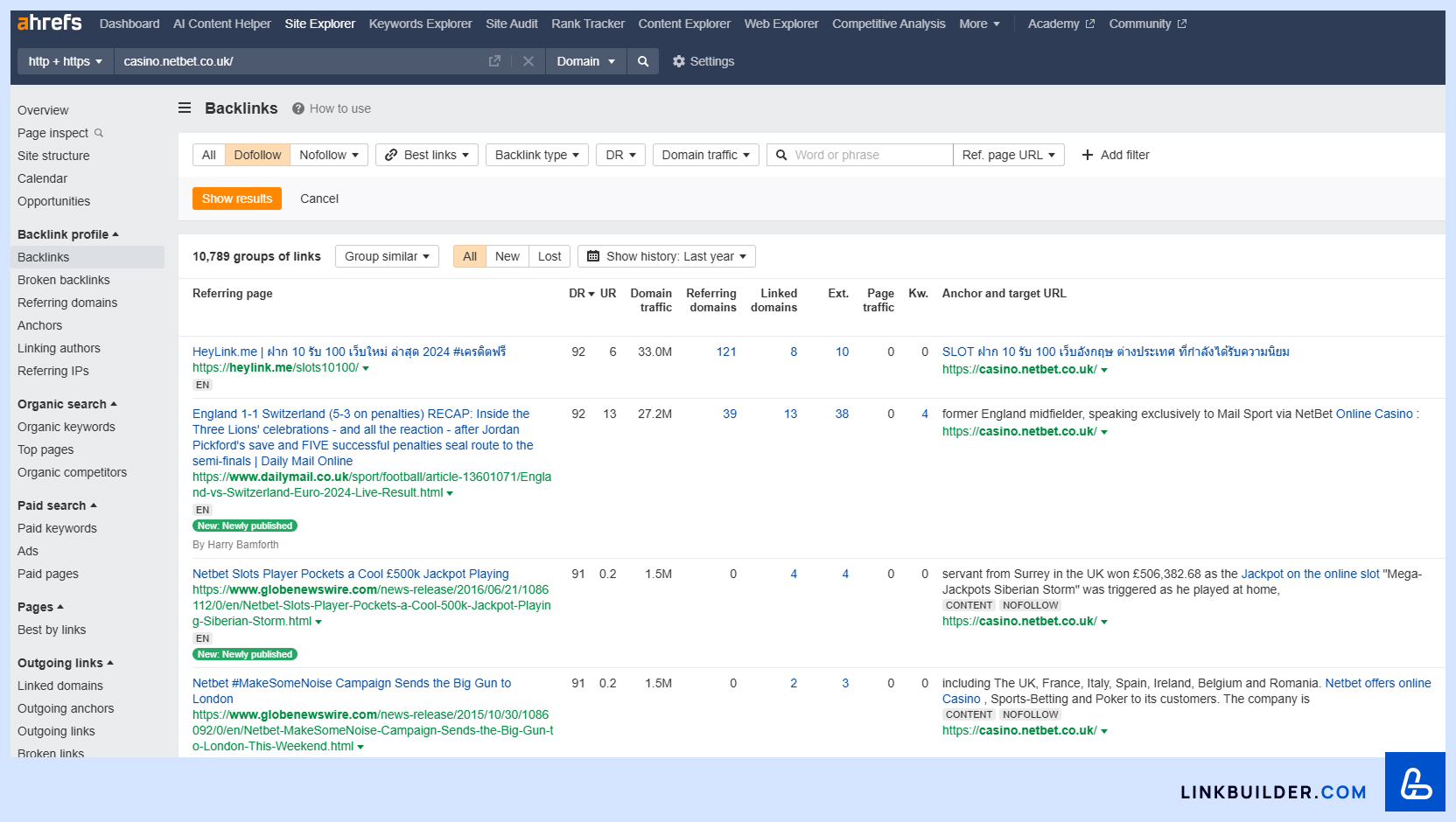Go to Keywords Explorer
The height and width of the screenshot is (822, 1456).
click(420, 24)
